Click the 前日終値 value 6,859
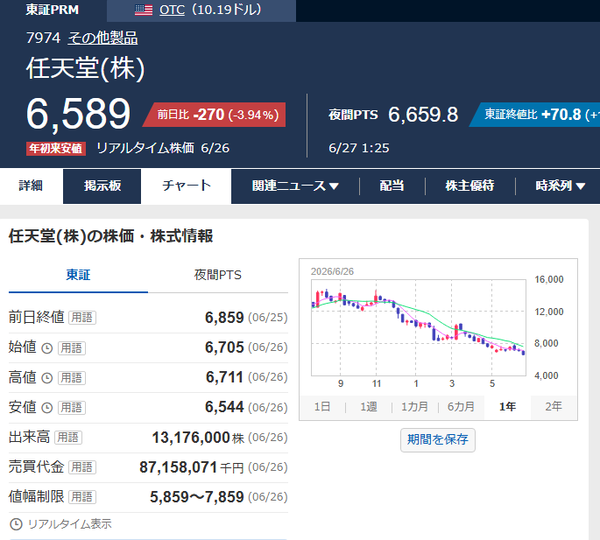 click(x=224, y=318)
